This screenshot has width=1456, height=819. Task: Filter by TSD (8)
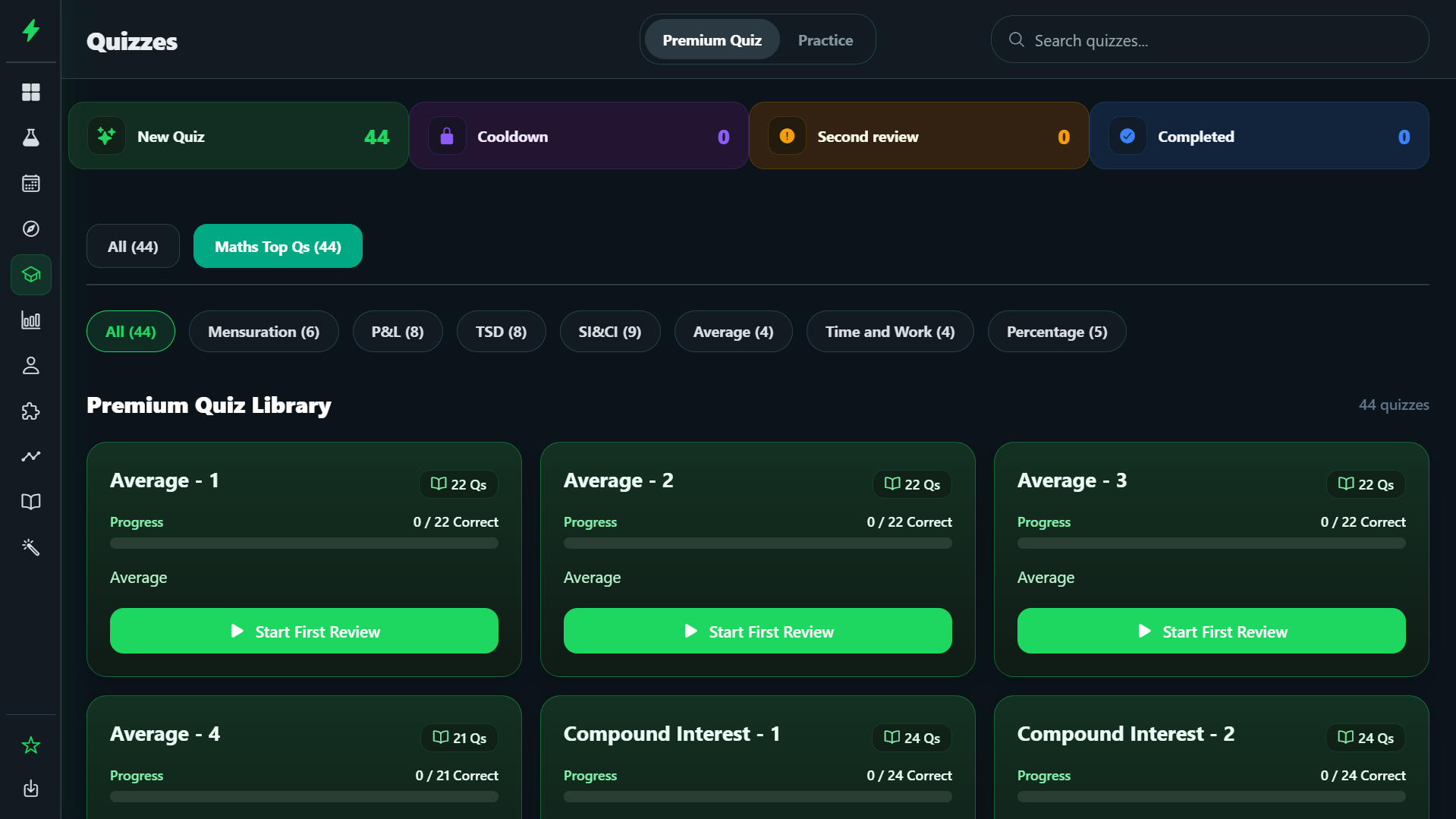pyautogui.click(x=501, y=332)
